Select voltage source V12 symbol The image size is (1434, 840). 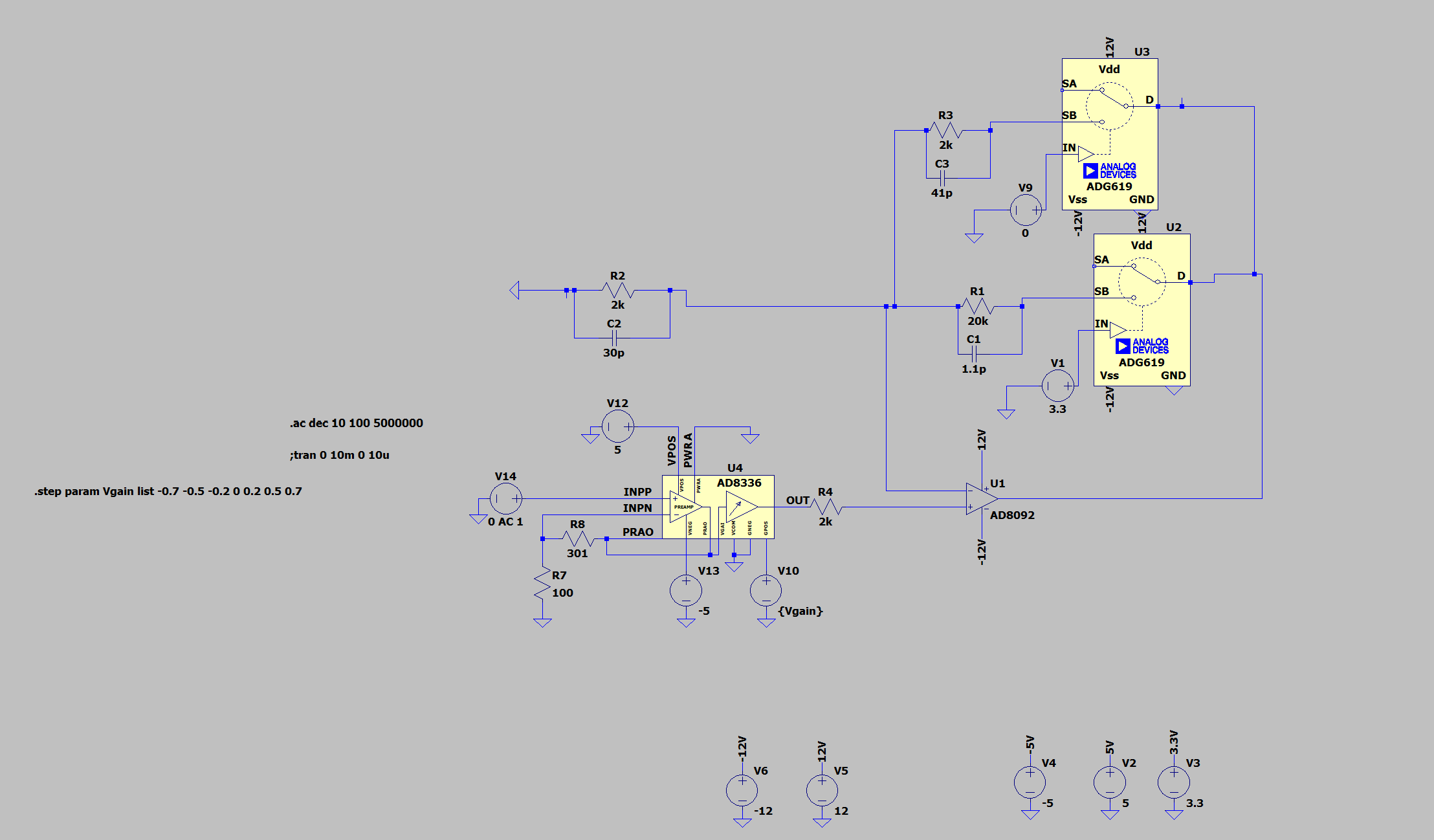click(617, 426)
